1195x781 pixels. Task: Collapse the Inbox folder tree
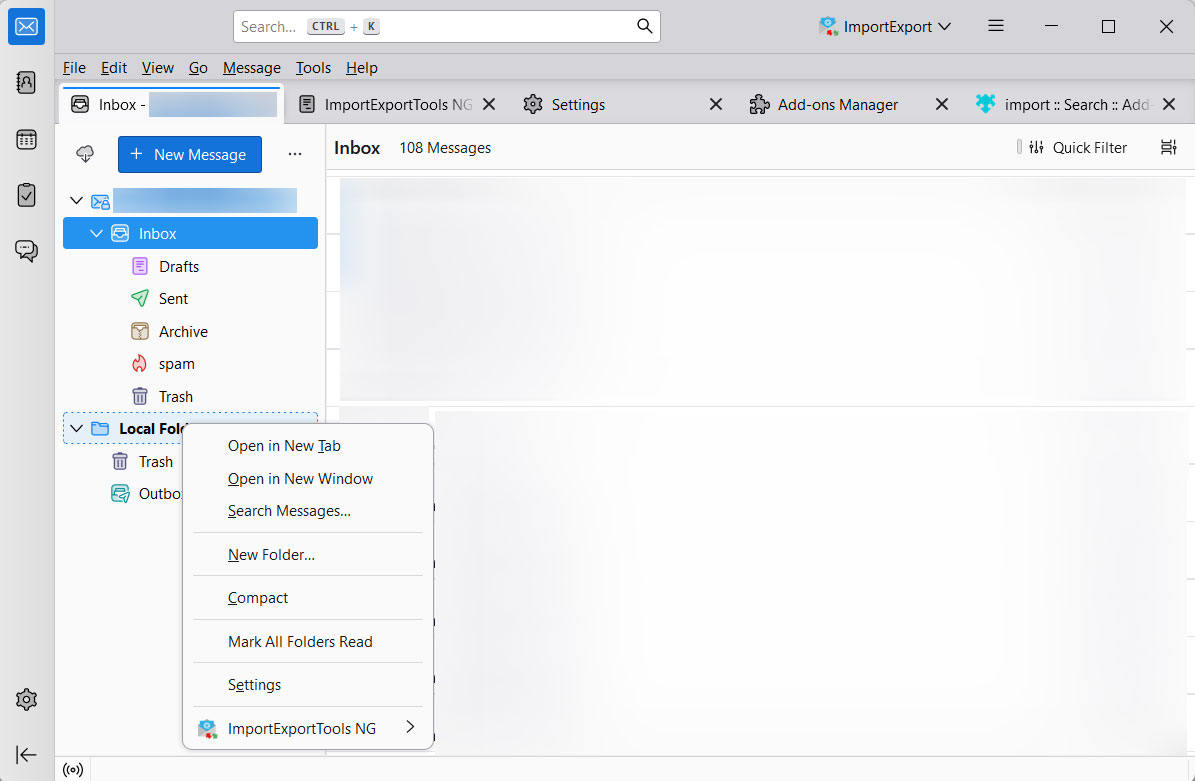(97, 234)
